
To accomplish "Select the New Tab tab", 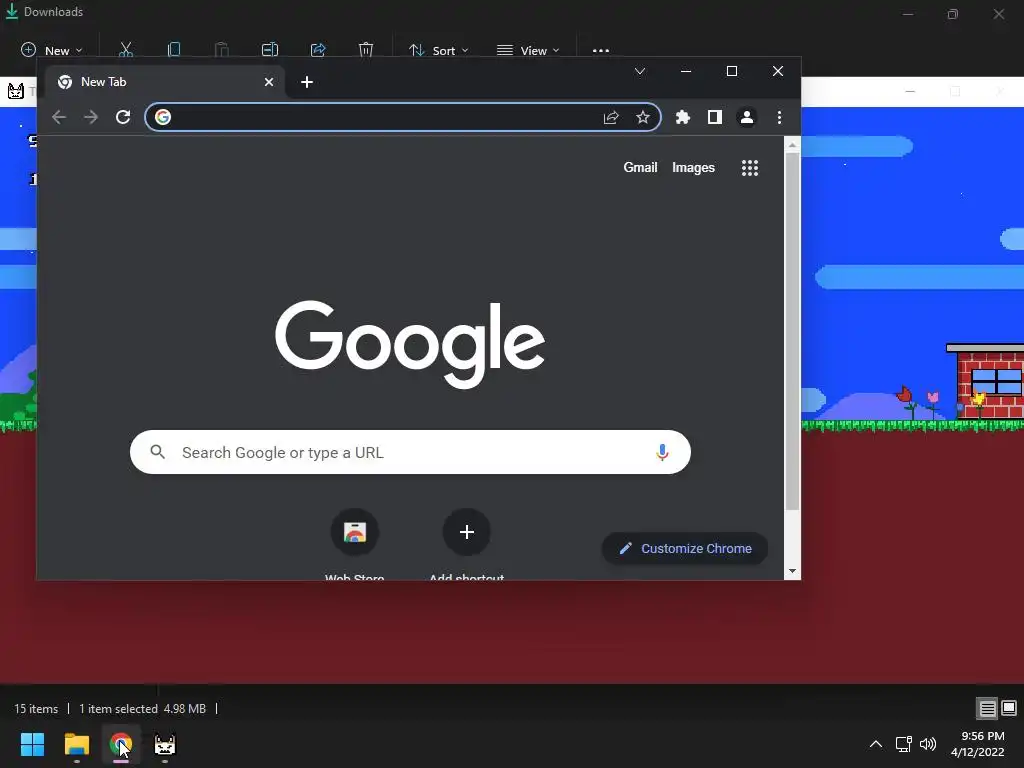I will [165, 82].
